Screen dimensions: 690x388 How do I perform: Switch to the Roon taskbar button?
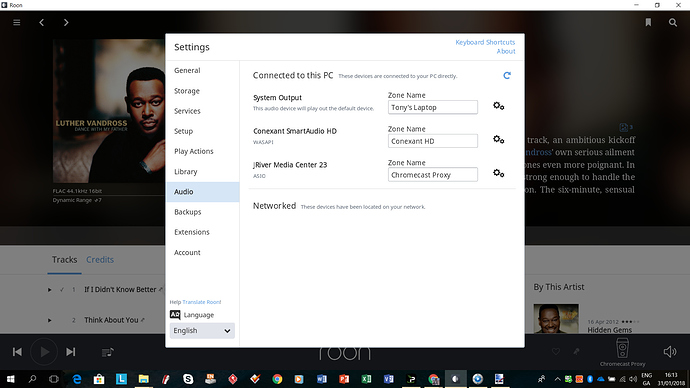(x=455, y=379)
